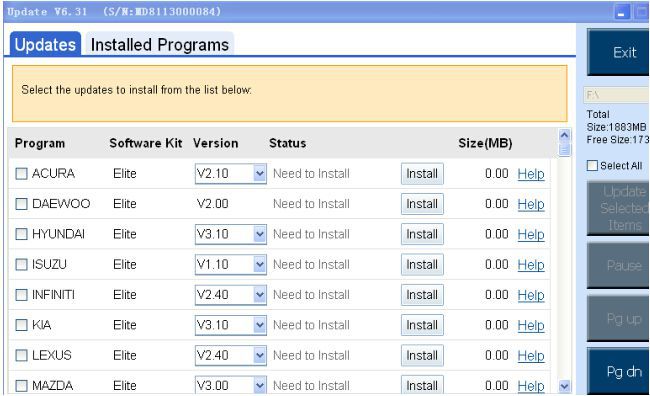Install the HYUNDAI program
The image size is (650, 396).
422,234
